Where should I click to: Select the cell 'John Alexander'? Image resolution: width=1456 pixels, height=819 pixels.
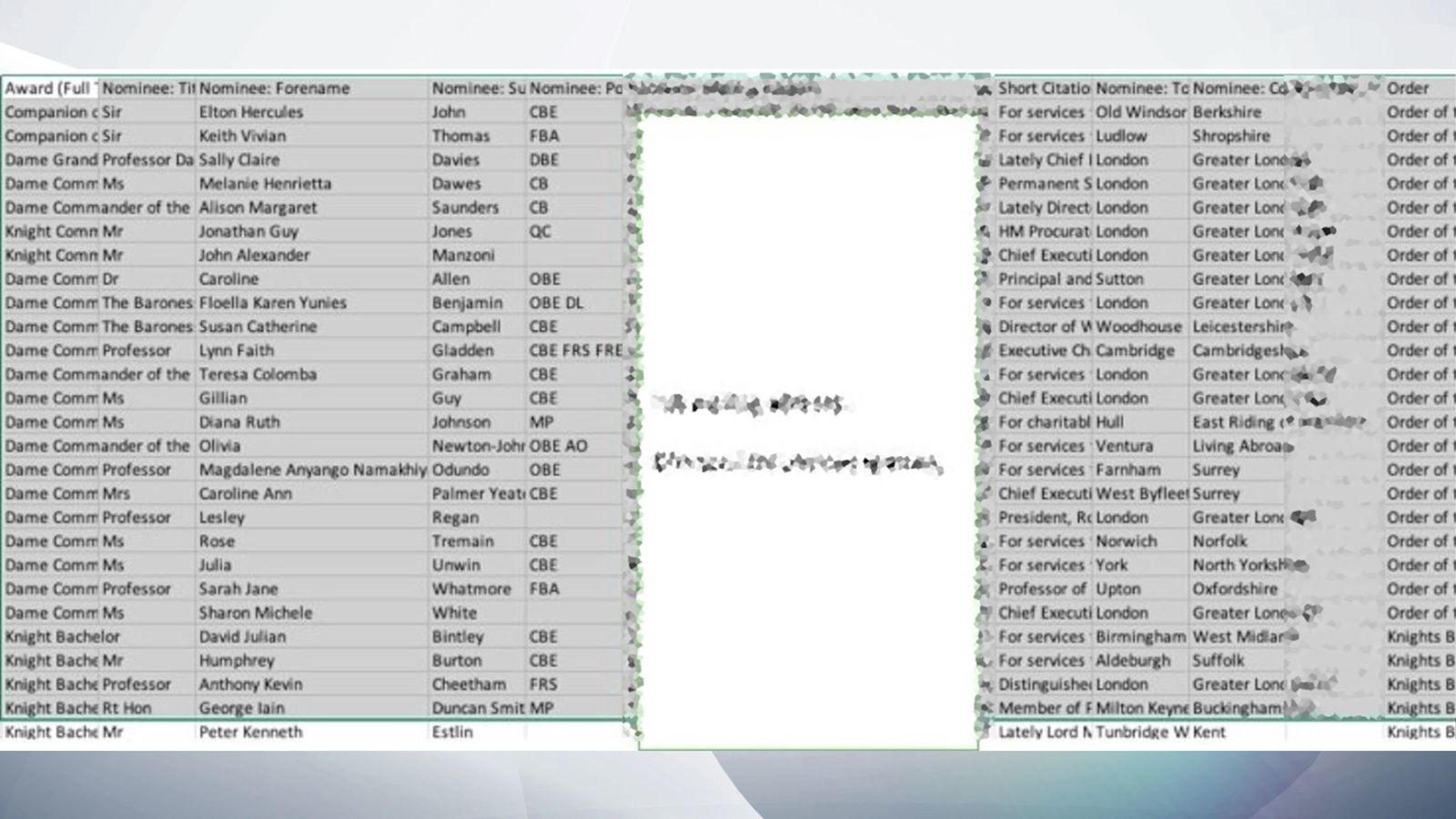pos(312,255)
